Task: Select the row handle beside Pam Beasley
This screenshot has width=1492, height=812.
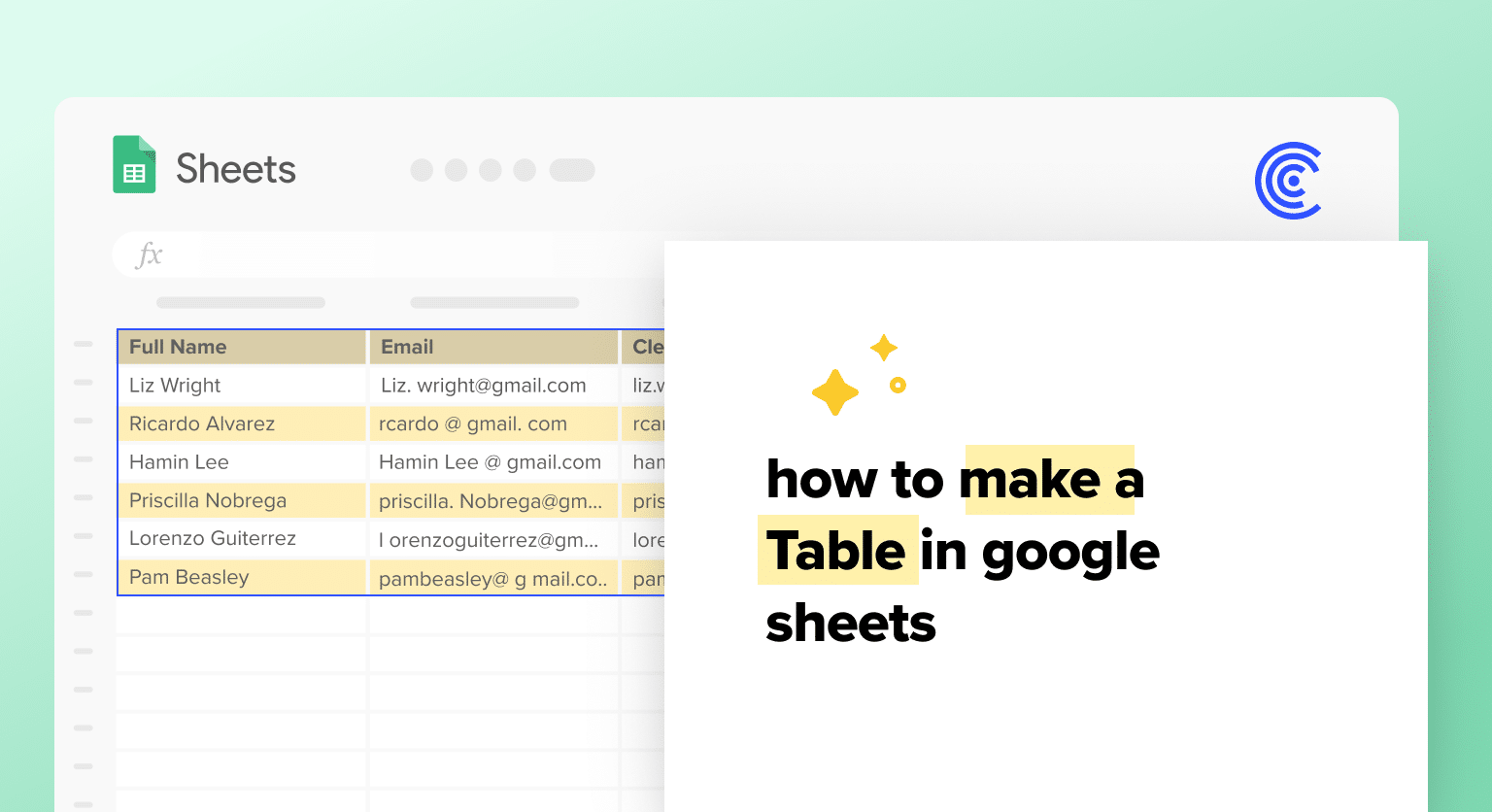Action: coord(84,575)
